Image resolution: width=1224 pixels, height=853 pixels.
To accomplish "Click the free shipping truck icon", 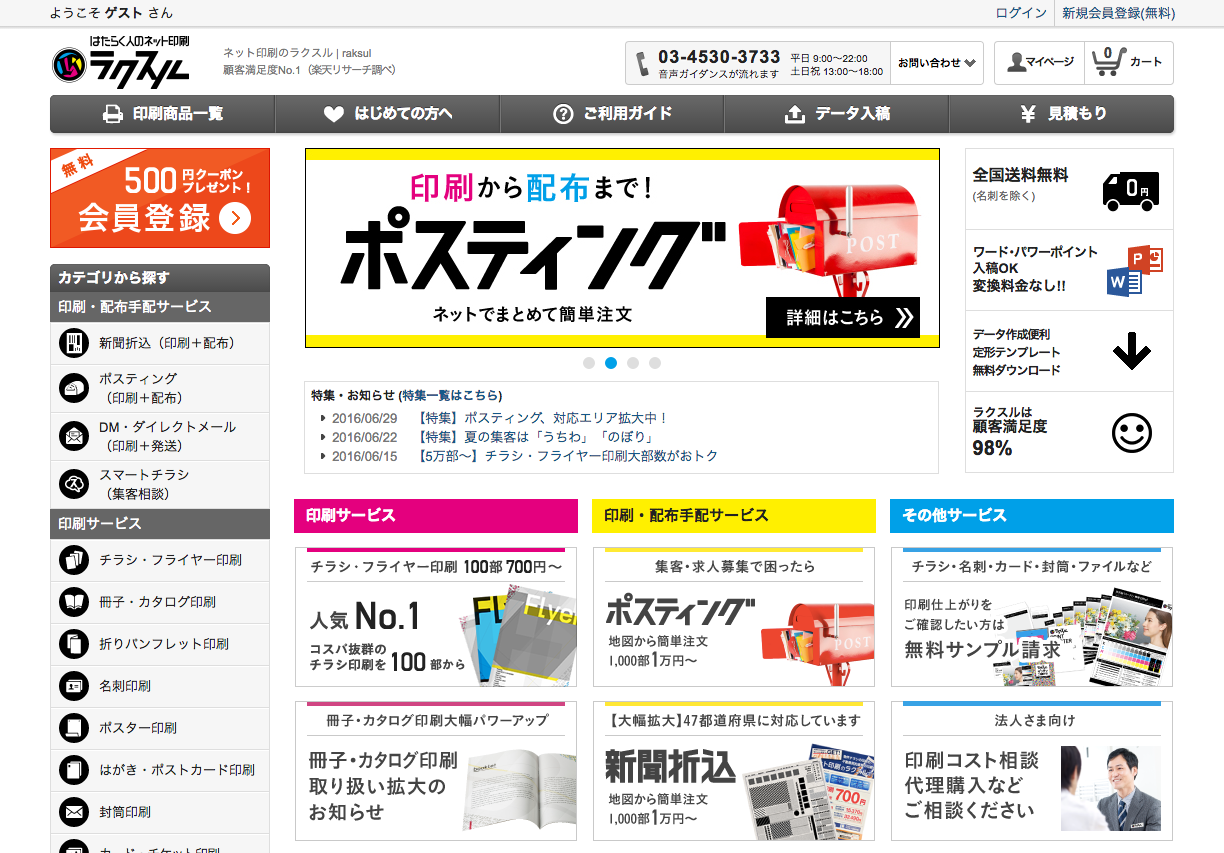I will (1130, 189).
